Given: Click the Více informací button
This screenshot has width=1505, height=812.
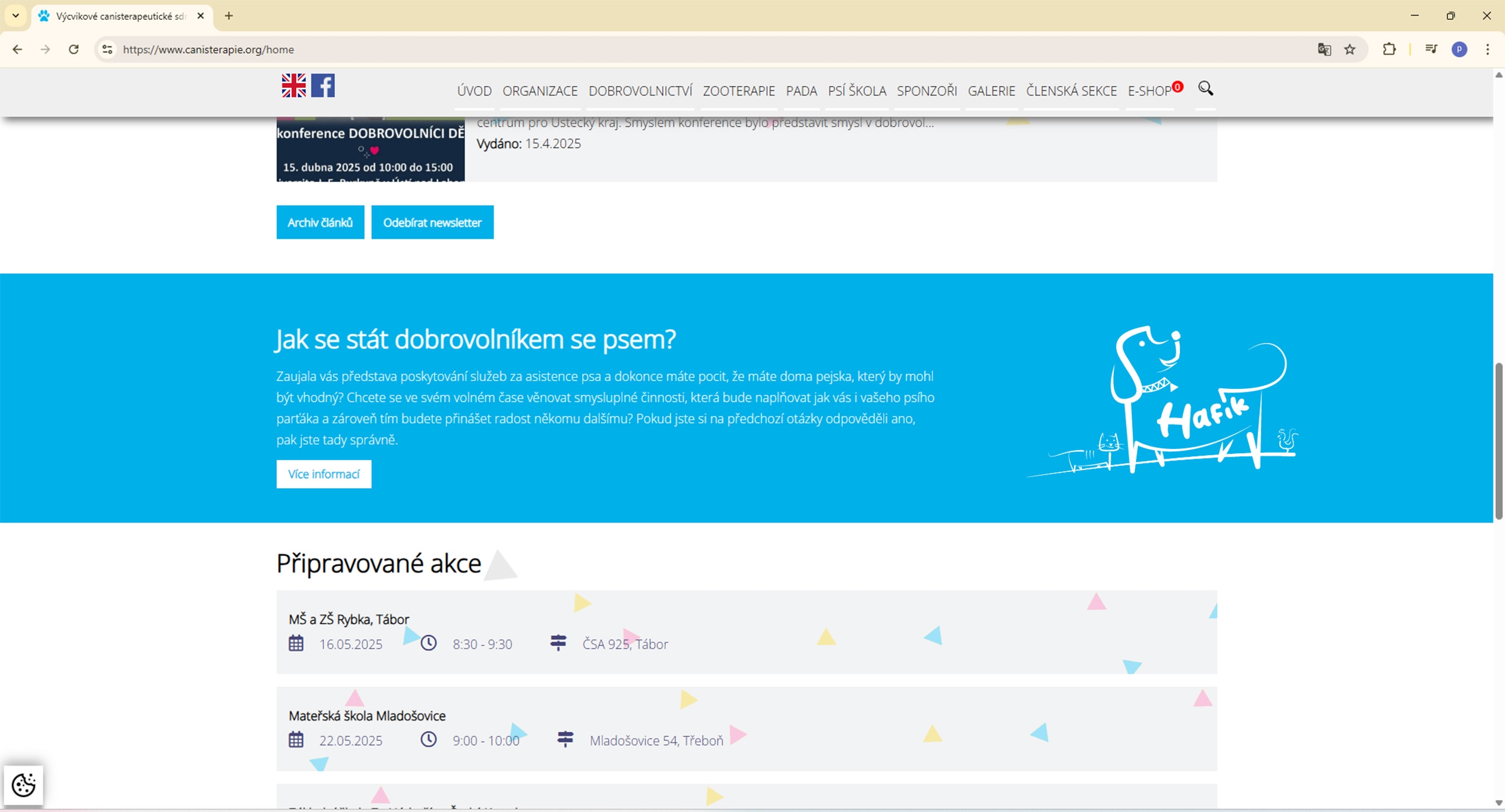Looking at the screenshot, I should tap(324, 474).
